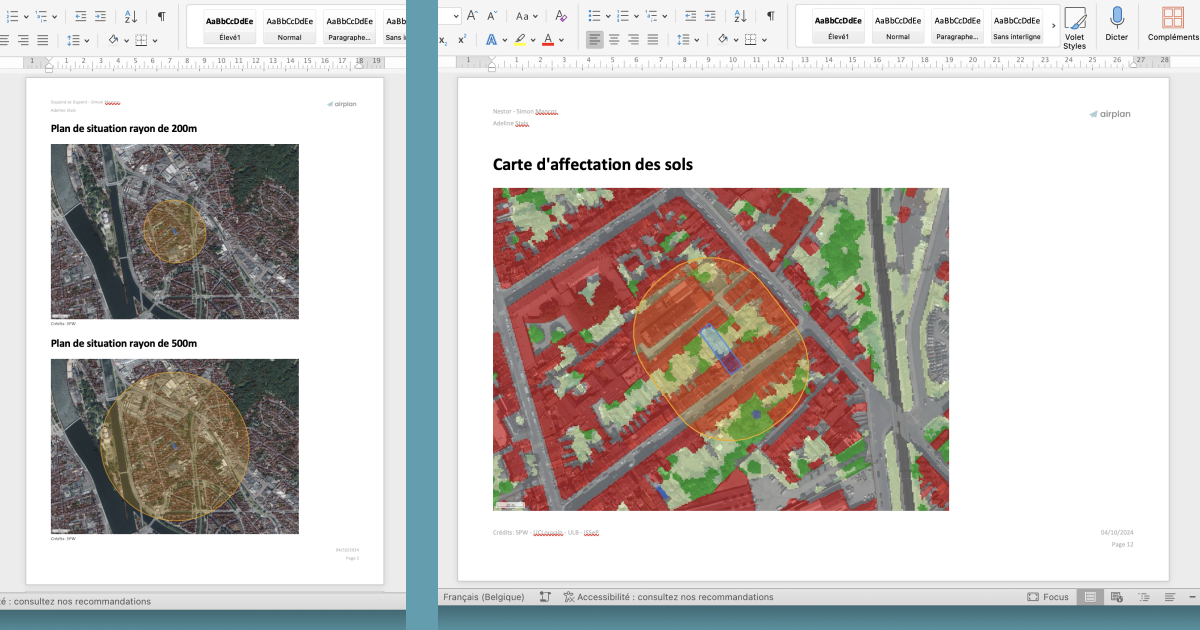Screen dimensions: 1200x630
Task: Expand font color options in right window
Action: coord(562,40)
